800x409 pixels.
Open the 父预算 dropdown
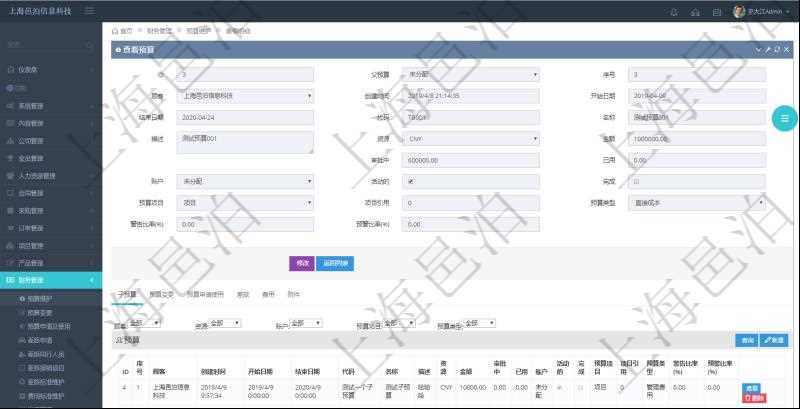tap(470, 74)
